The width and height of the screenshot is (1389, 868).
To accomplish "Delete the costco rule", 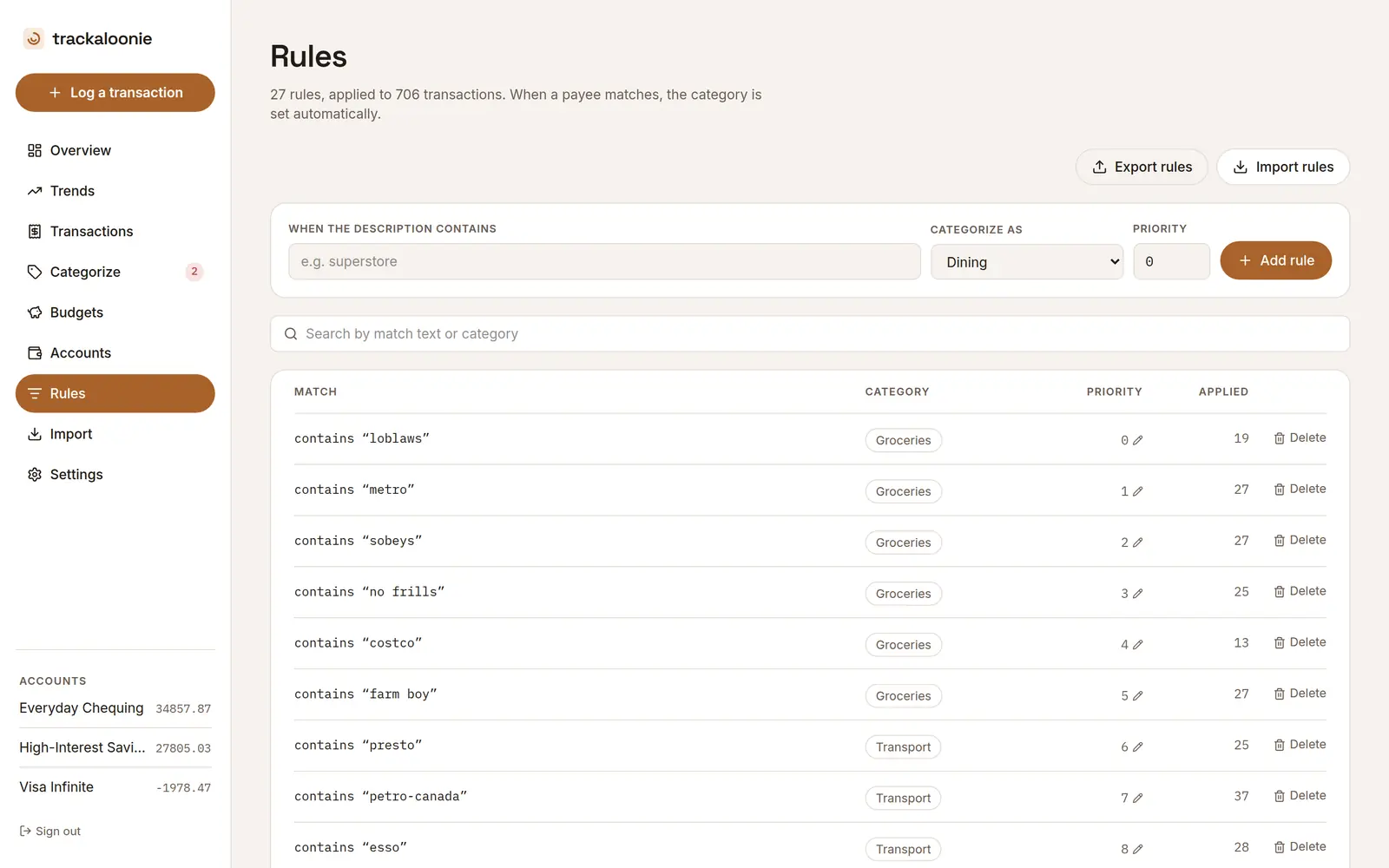I will [x=1300, y=643].
